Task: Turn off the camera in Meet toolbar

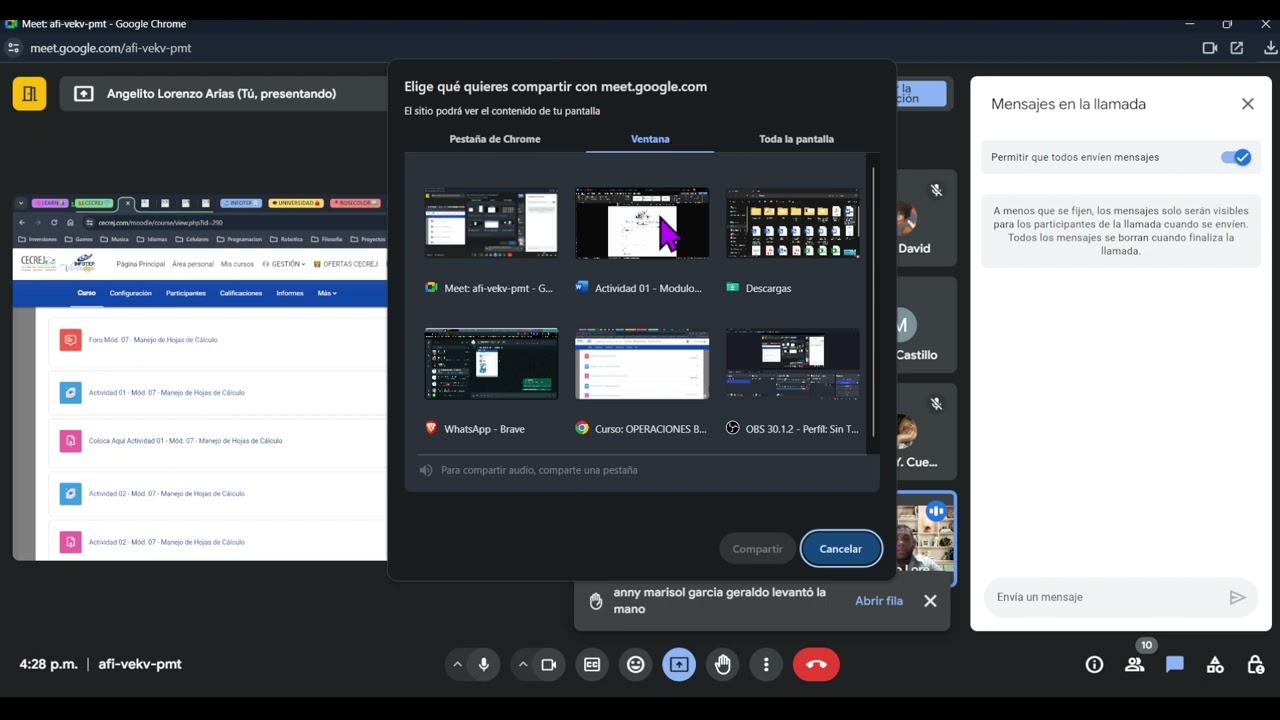Action: [x=548, y=665]
